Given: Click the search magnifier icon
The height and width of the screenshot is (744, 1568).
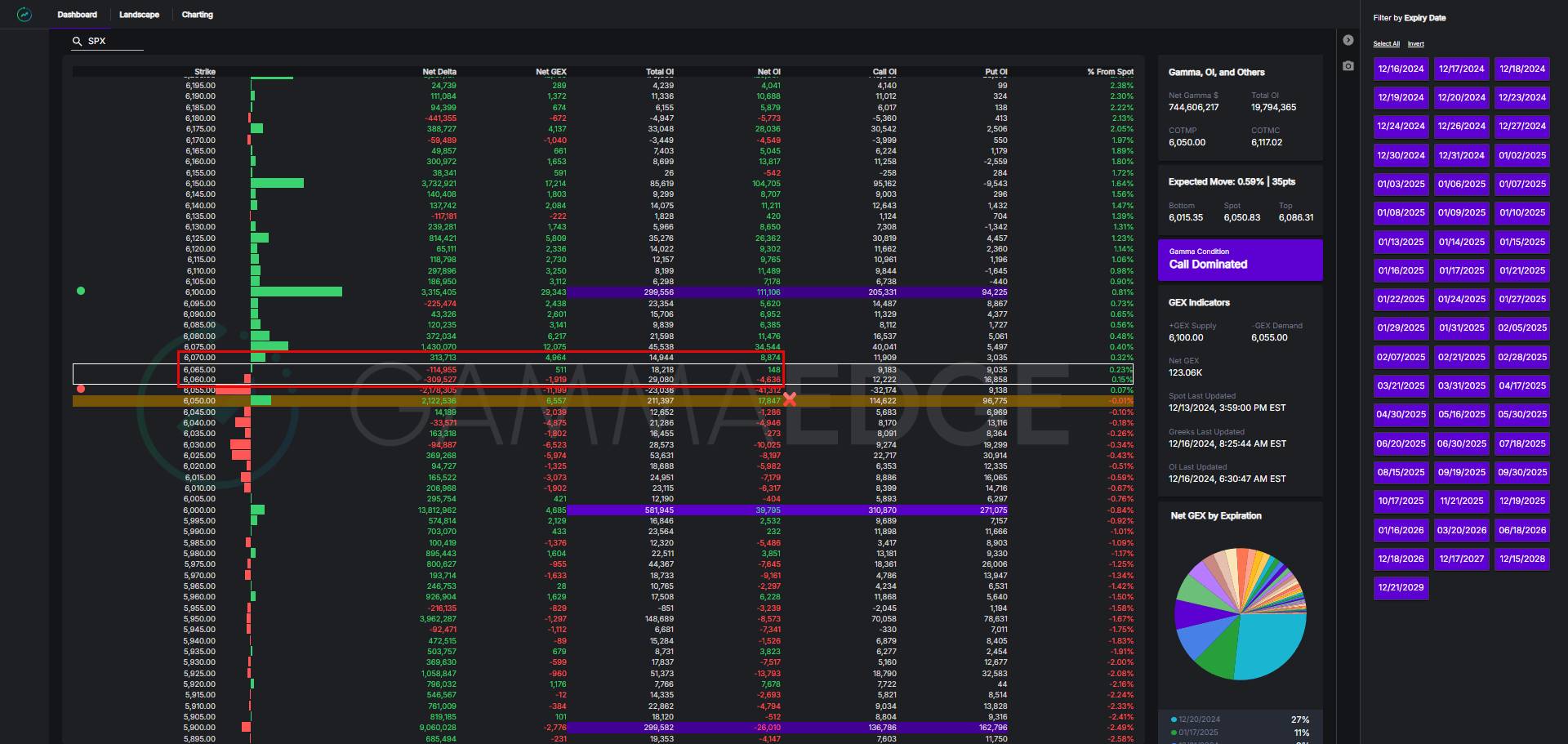Looking at the screenshot, I should point(78,41).
